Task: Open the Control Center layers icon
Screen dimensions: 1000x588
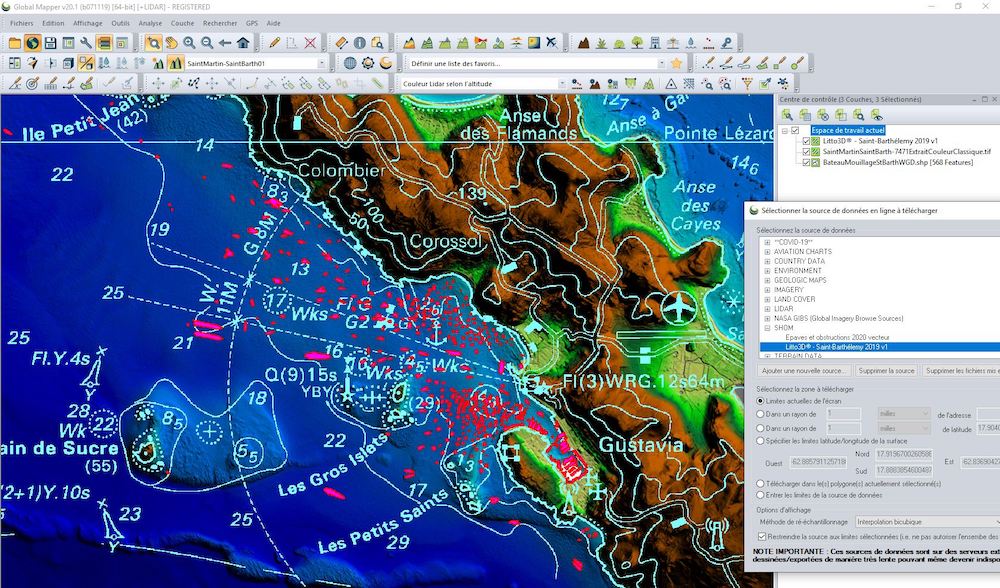Action: pyautogui.click(x=103, y=43)
